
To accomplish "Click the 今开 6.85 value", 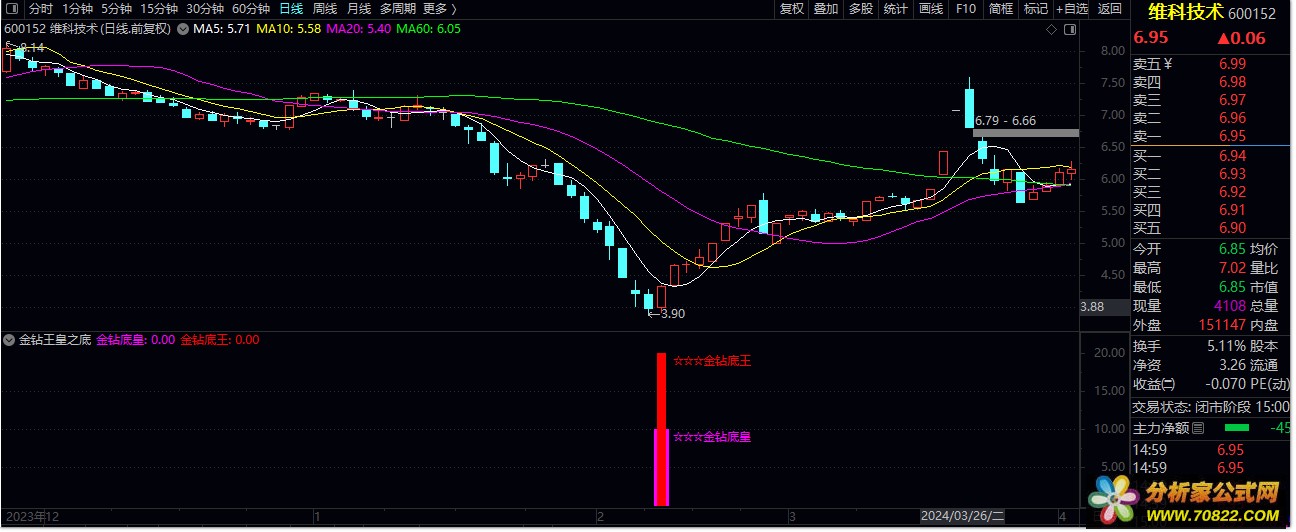I will point(1232,249).
